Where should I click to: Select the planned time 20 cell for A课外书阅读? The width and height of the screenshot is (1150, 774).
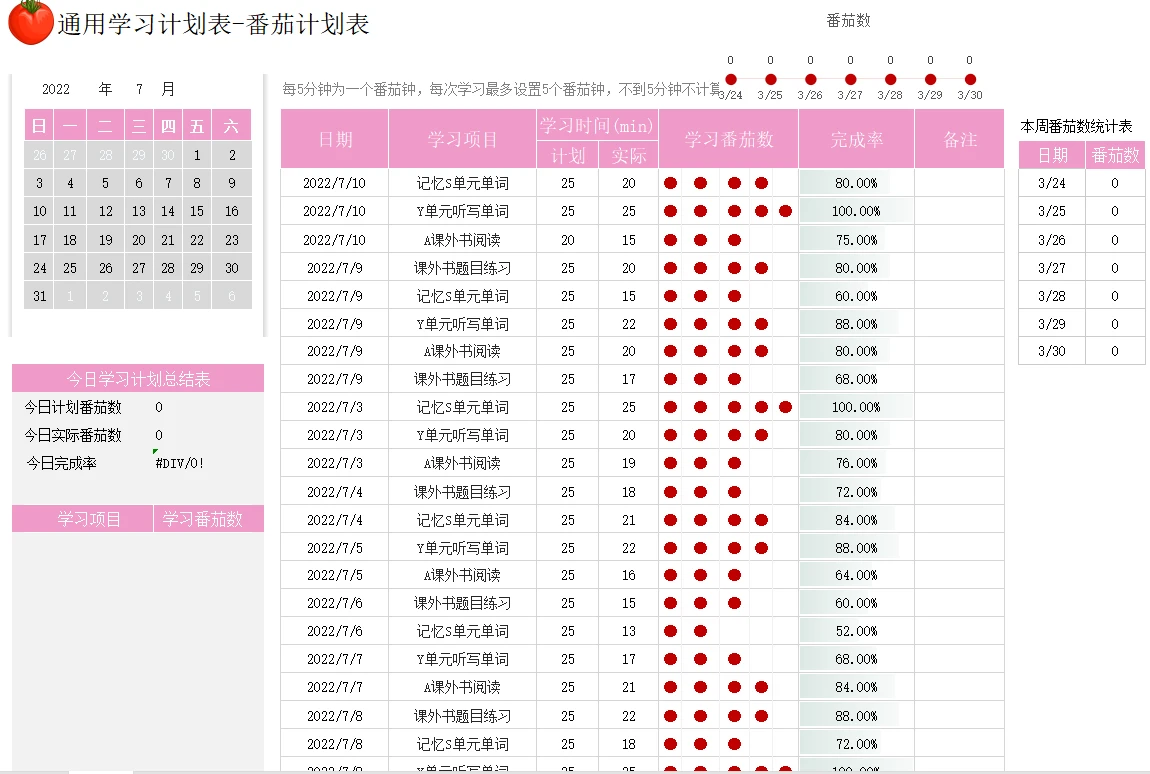tap(568, 240)
